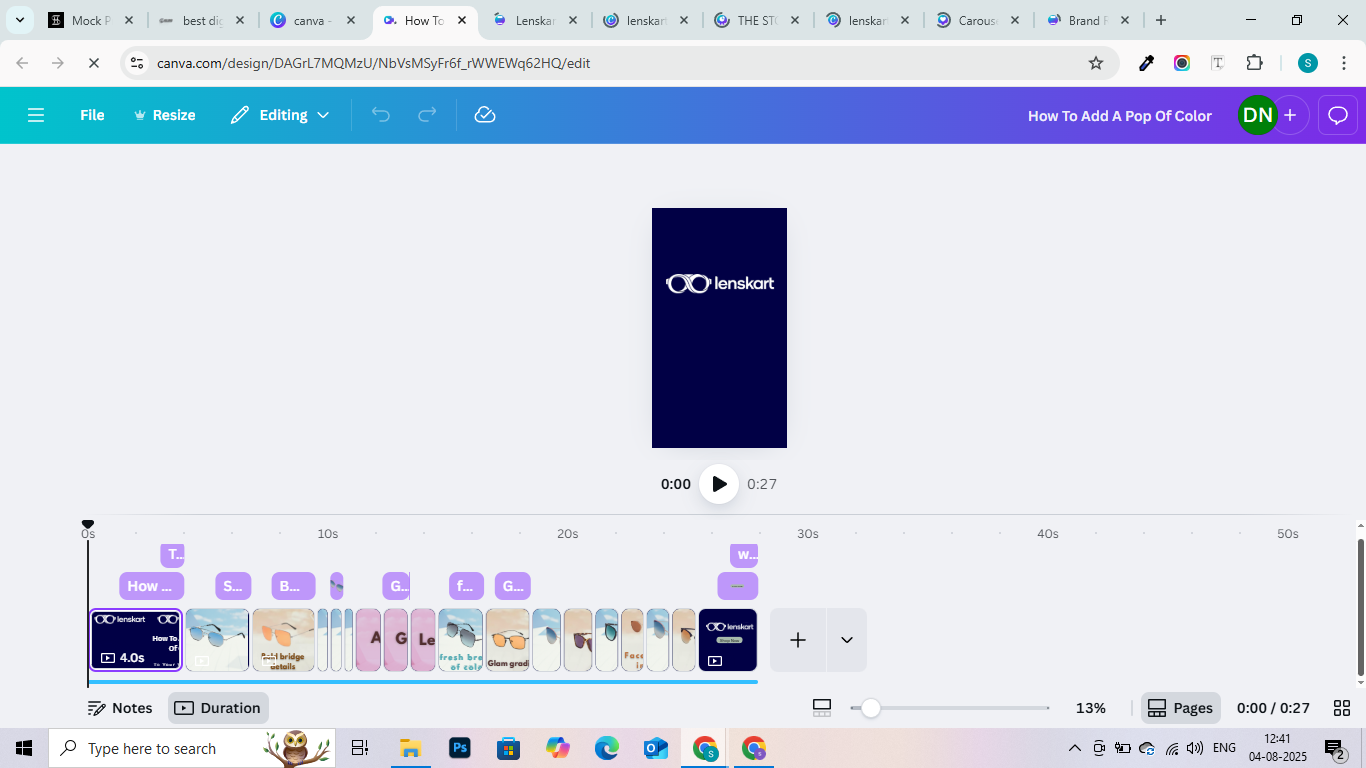Toggle the Duration button
Viewport: 1366px width, 768px height.
tap(218, 708)
